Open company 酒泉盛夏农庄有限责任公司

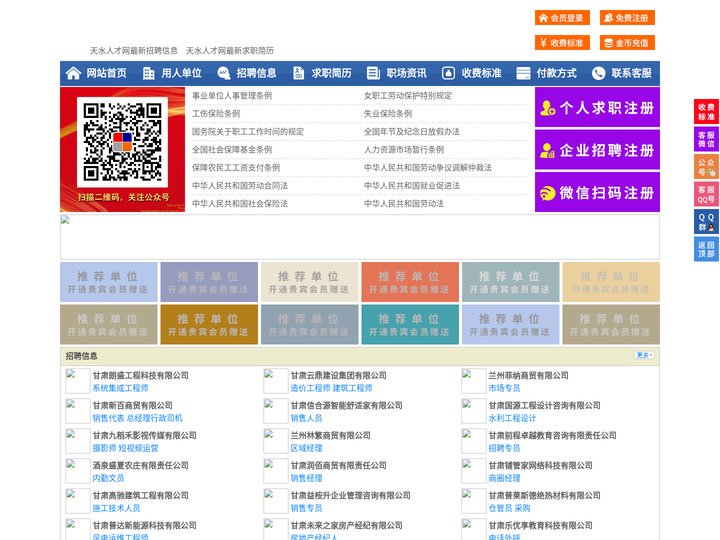[141, 465]
